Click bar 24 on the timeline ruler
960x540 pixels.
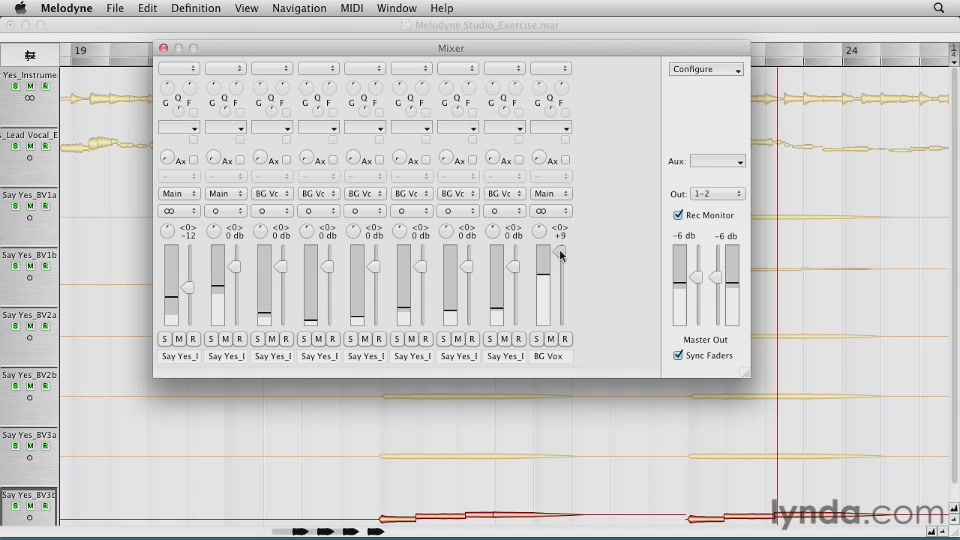tap(852, 50)
